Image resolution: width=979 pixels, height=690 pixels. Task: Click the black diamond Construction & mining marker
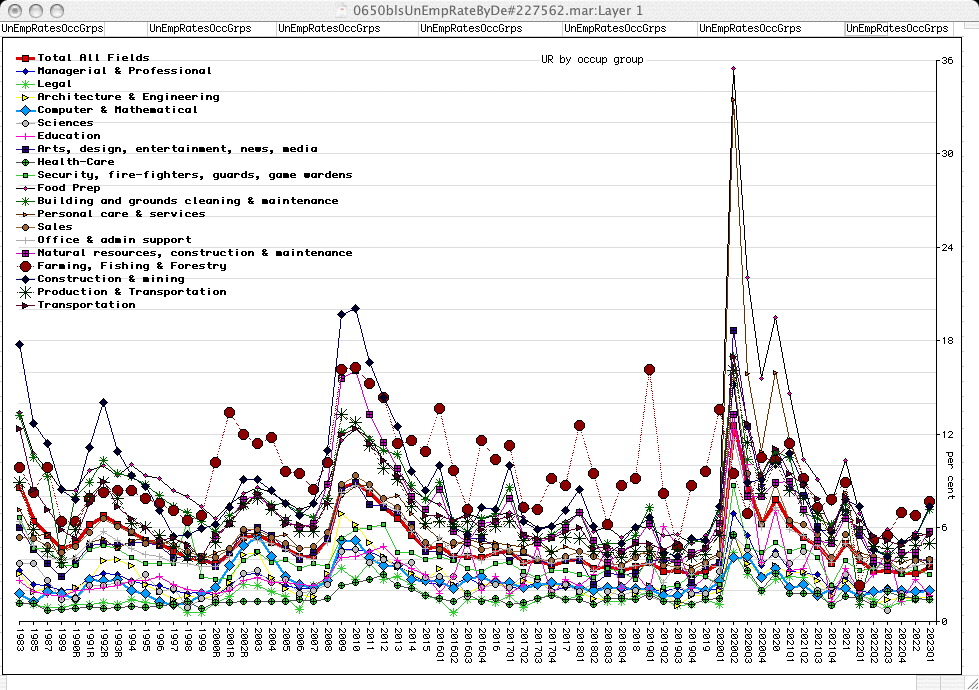27,279
